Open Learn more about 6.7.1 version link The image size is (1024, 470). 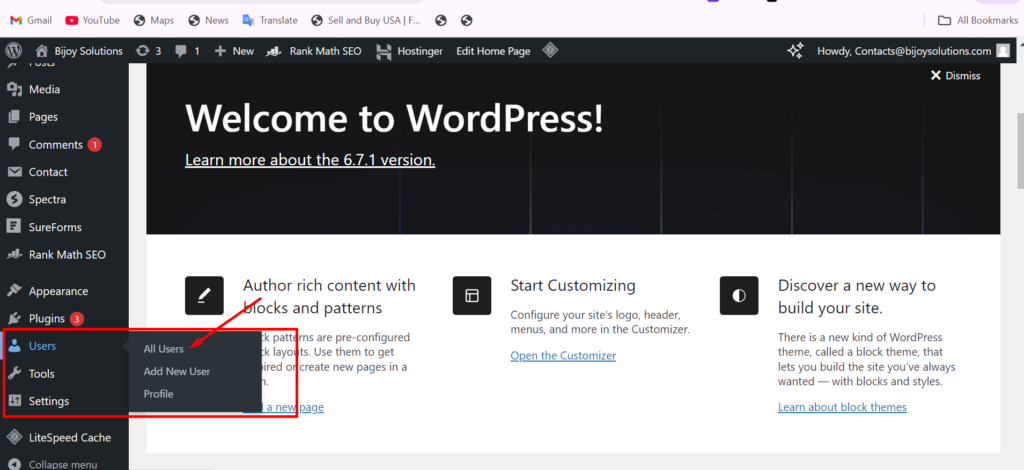(x=310, y=160)
